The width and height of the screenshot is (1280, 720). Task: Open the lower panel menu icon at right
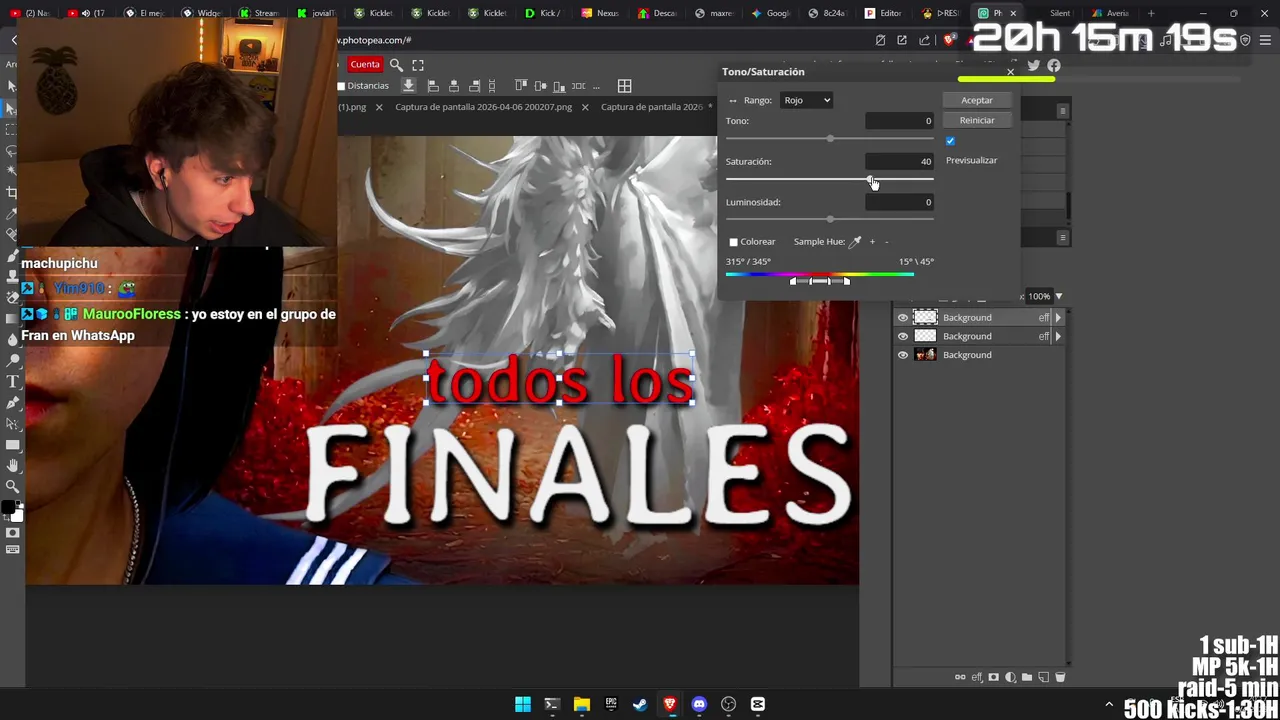coord(1063,238)
